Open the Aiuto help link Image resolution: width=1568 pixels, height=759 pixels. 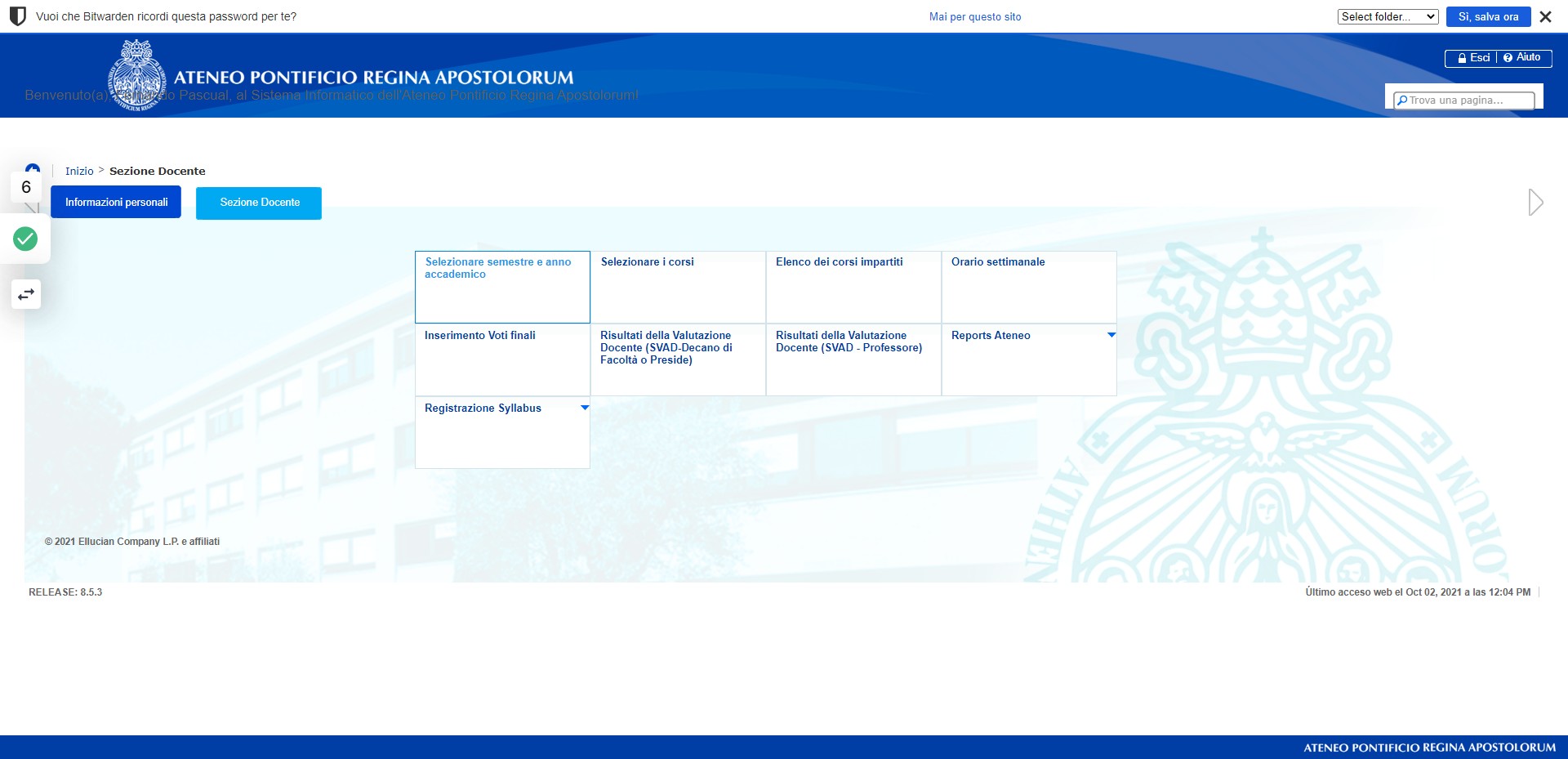[x=1522, y=57]
